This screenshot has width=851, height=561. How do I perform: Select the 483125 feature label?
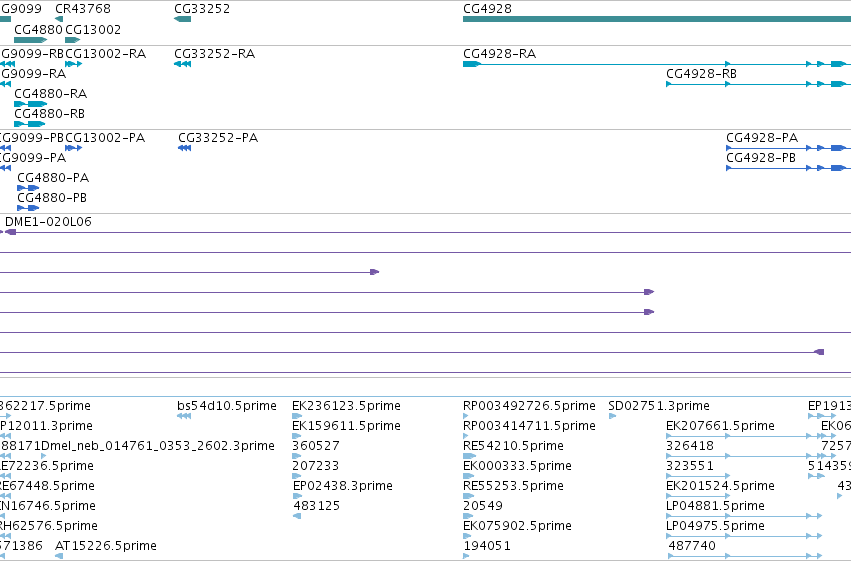(x=316, y=506)
